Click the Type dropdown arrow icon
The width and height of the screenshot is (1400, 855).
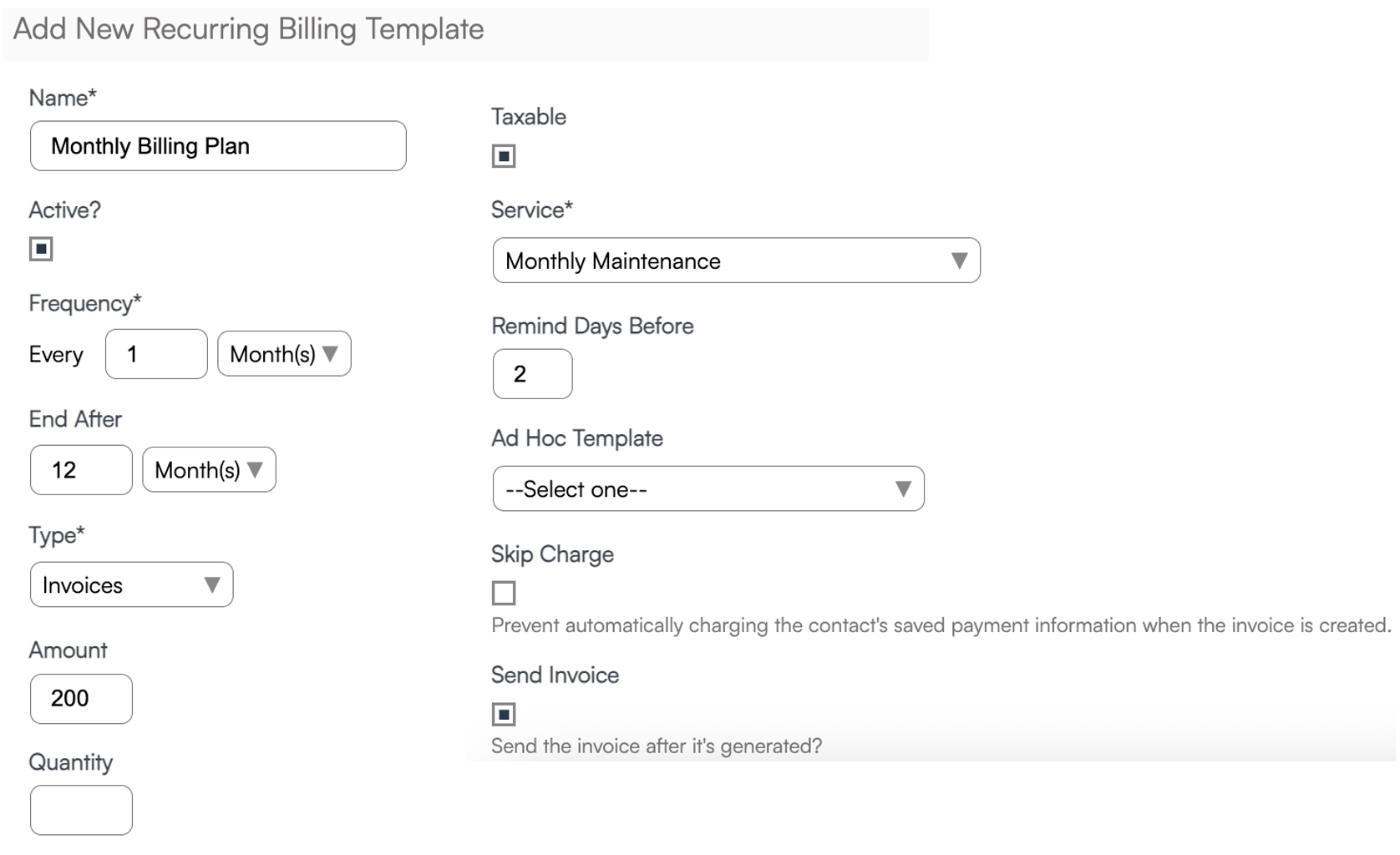pos(212,585)
